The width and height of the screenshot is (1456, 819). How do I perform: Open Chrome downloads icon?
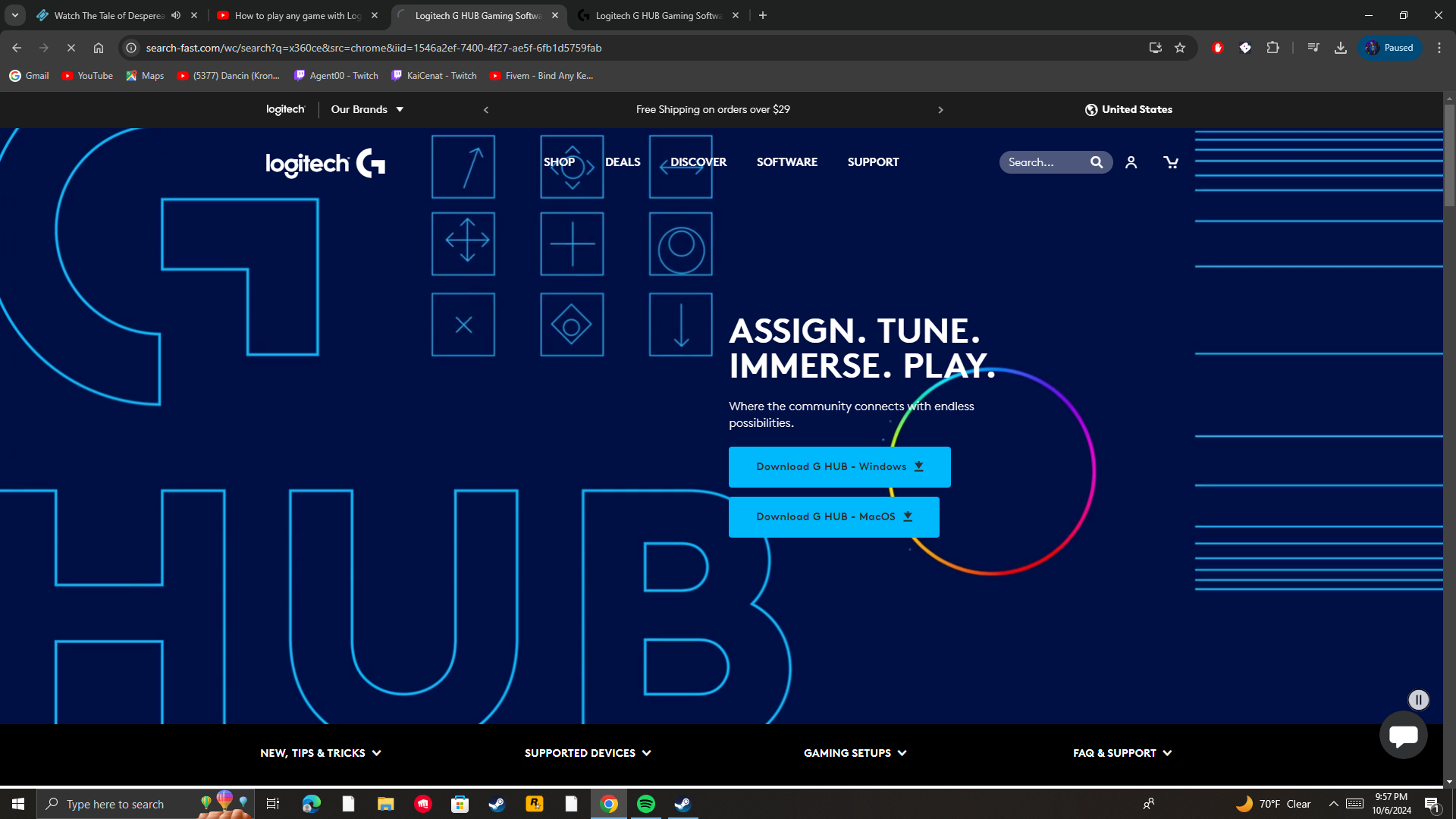[x=1341, y=48]
